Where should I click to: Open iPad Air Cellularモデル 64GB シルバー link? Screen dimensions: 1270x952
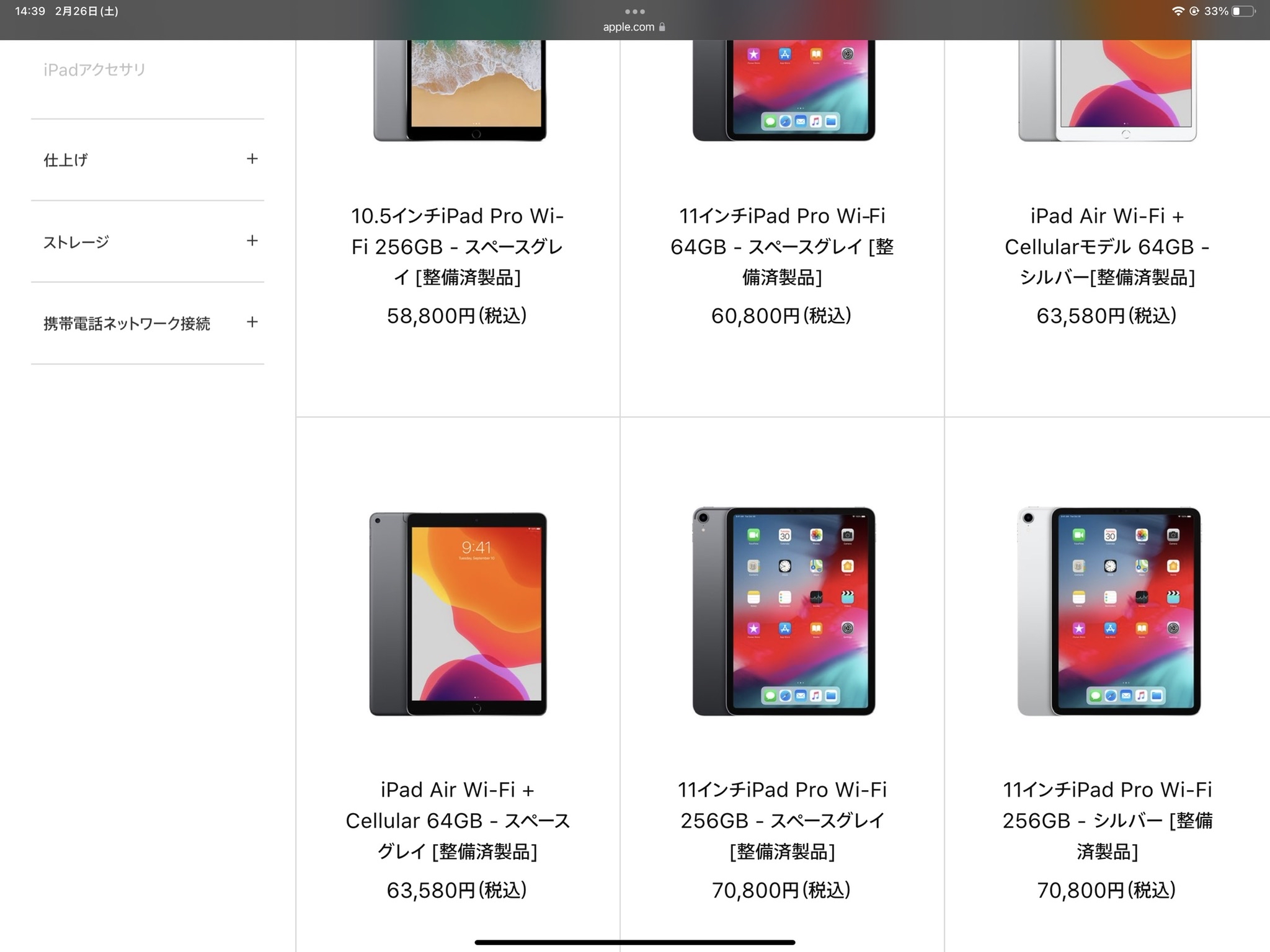pos(1107,246)
